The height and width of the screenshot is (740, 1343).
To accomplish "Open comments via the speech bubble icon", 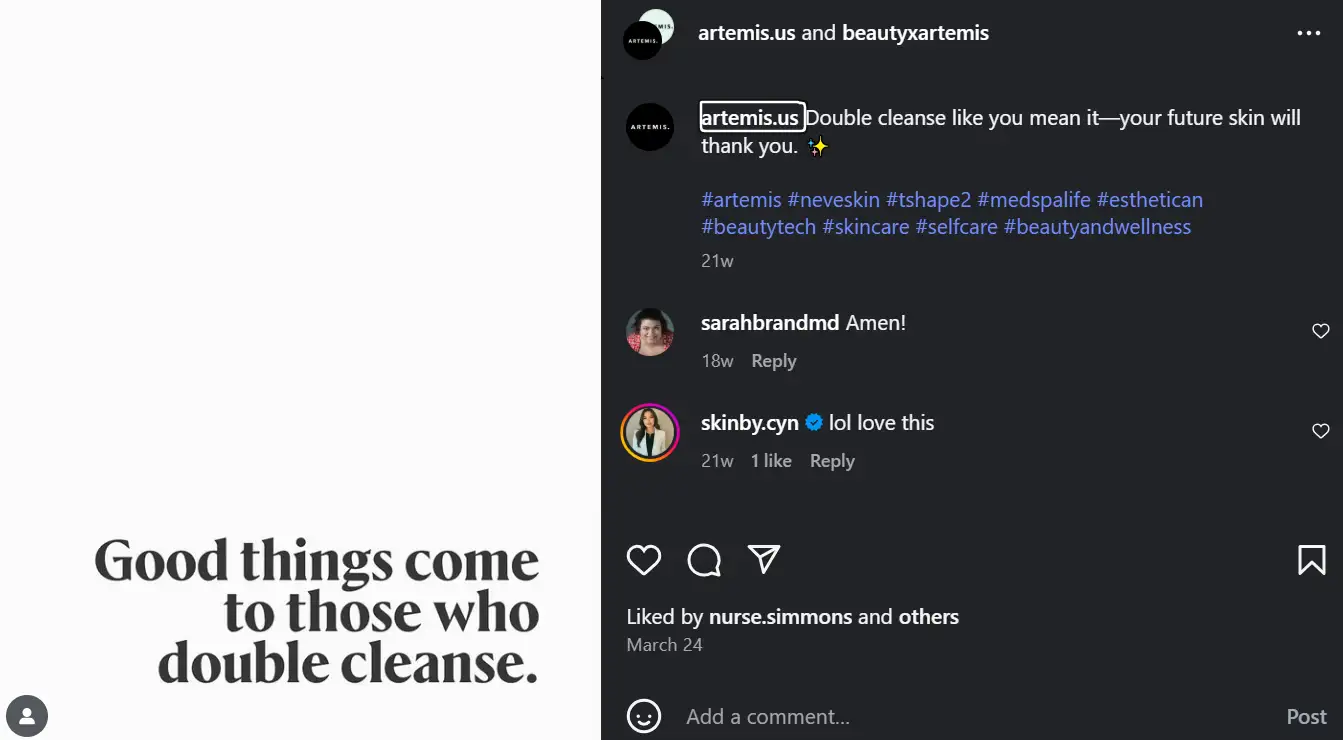I will 703,560.
